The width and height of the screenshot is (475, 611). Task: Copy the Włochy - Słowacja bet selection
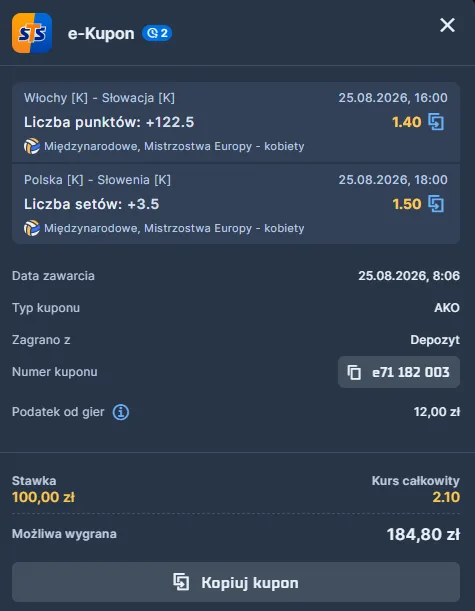(x=436, y=122)
